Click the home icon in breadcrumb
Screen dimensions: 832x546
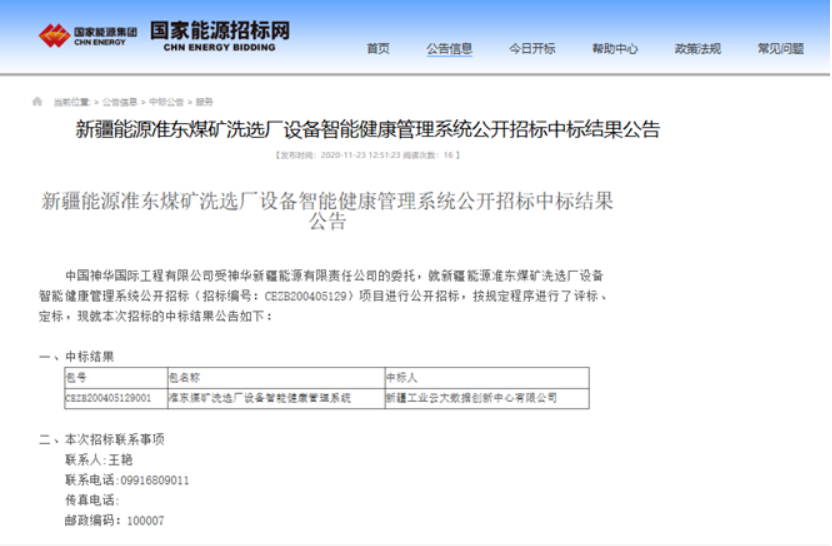pos(38,101)
